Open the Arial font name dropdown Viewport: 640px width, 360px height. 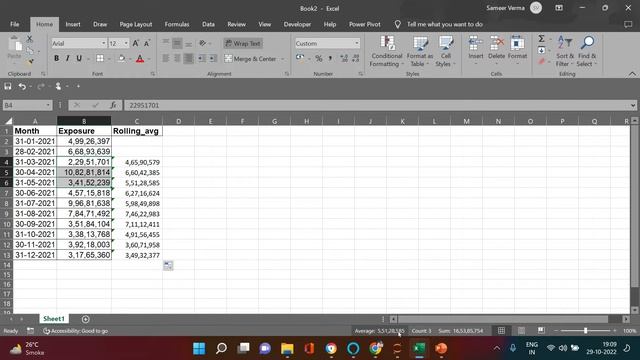point(103,43)
